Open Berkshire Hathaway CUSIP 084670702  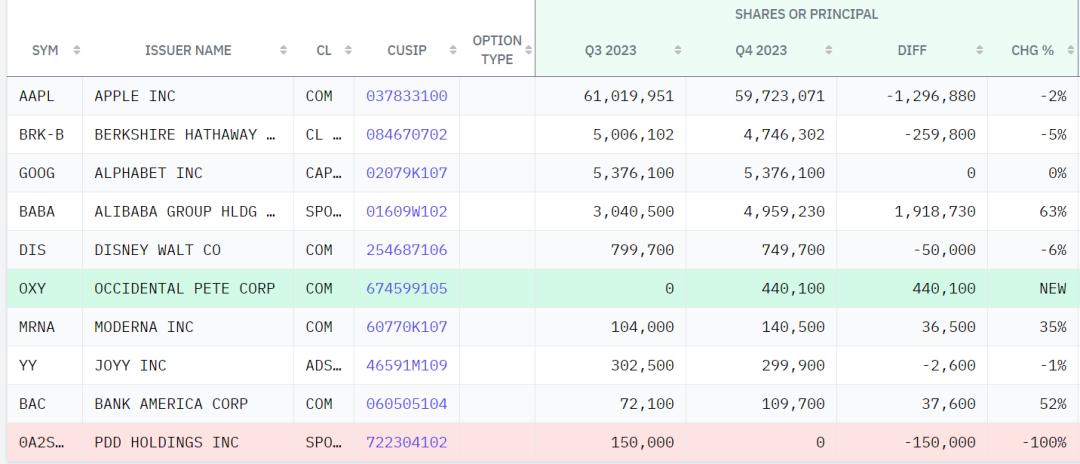[x=406, y=135]
